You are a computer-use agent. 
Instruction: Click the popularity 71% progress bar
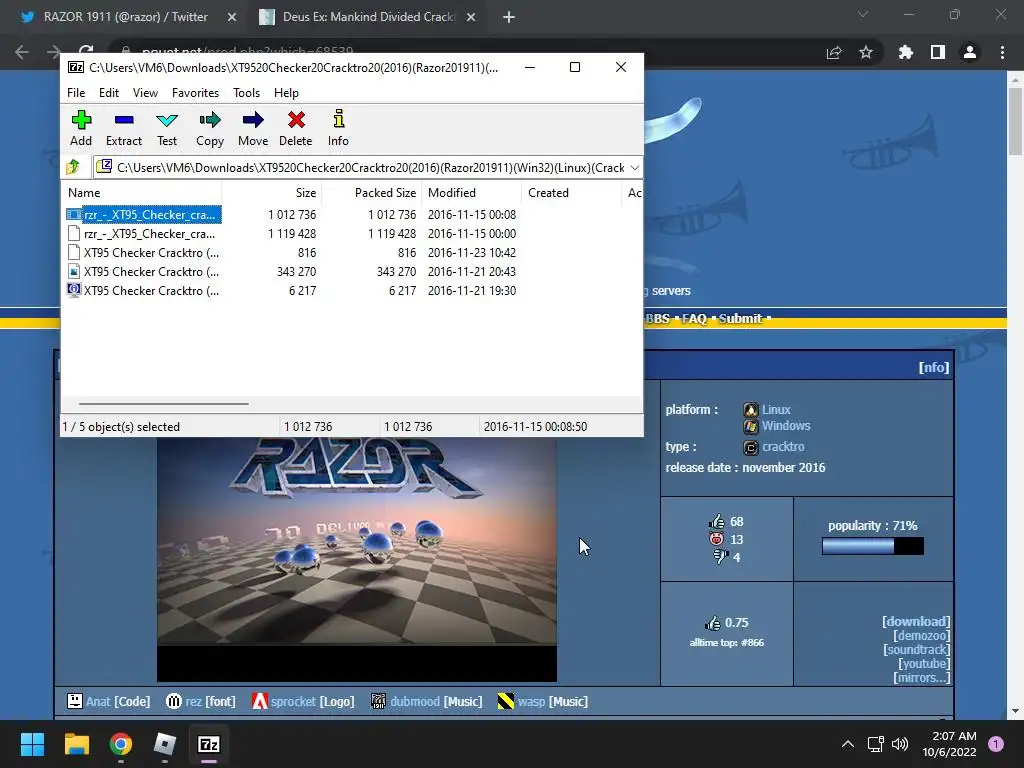(872, 546)
